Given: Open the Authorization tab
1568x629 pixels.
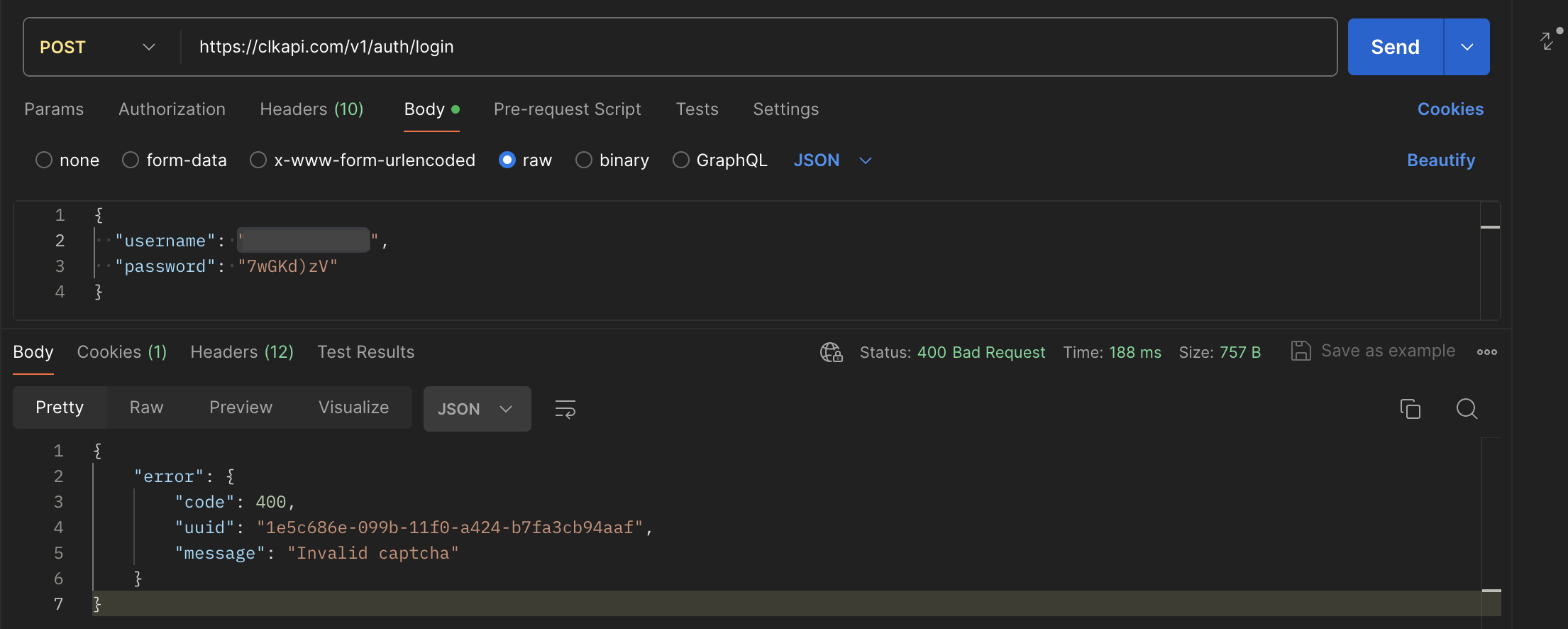Looking at the screenshot, I should point(172,109).
